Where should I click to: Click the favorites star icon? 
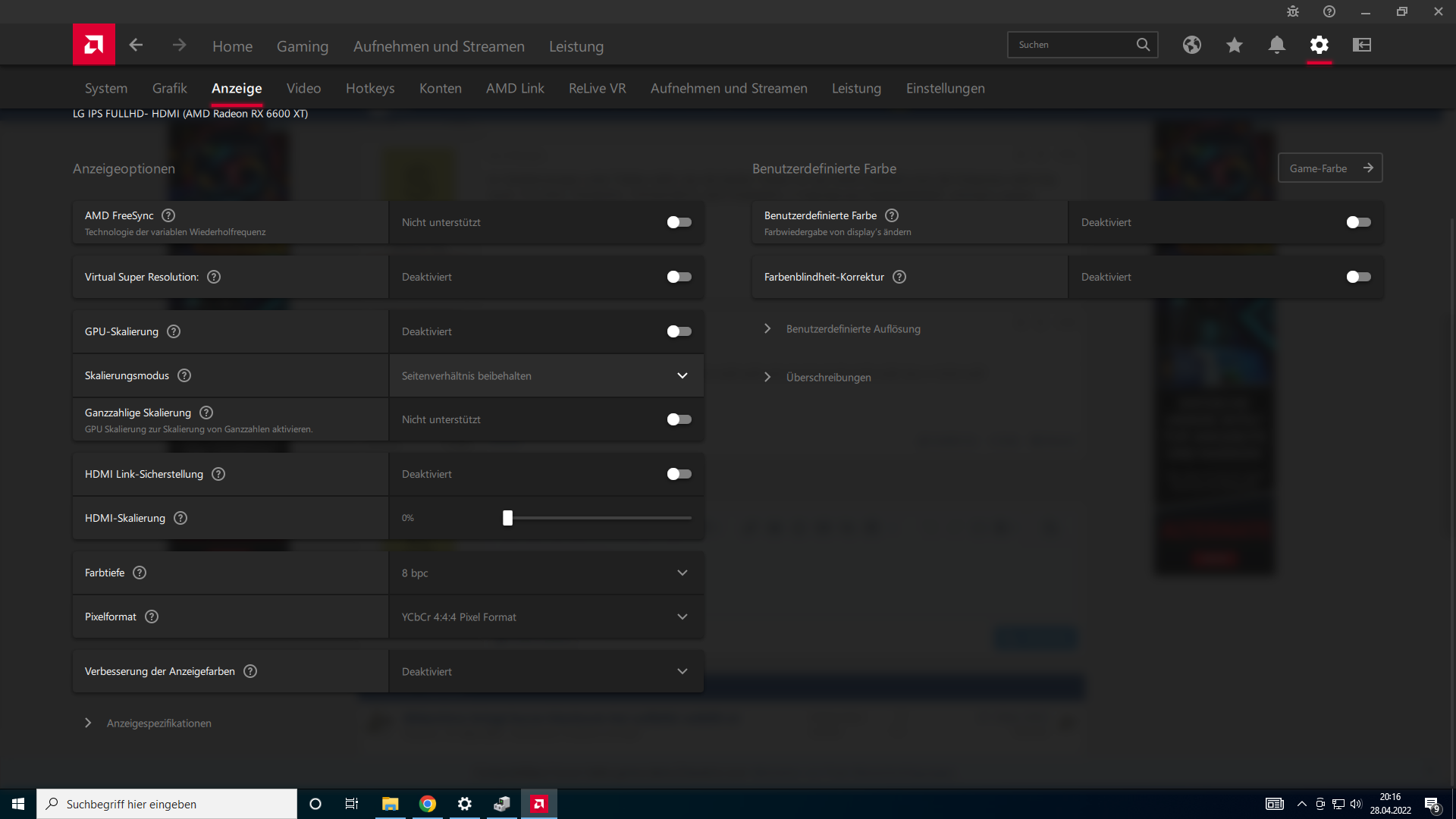pos(1235,45)
